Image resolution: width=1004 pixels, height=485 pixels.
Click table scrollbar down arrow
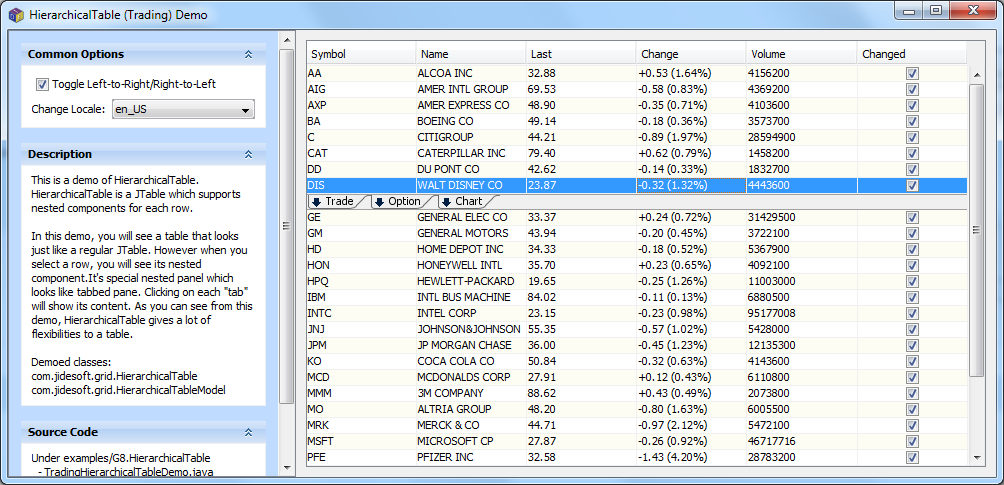976,457
